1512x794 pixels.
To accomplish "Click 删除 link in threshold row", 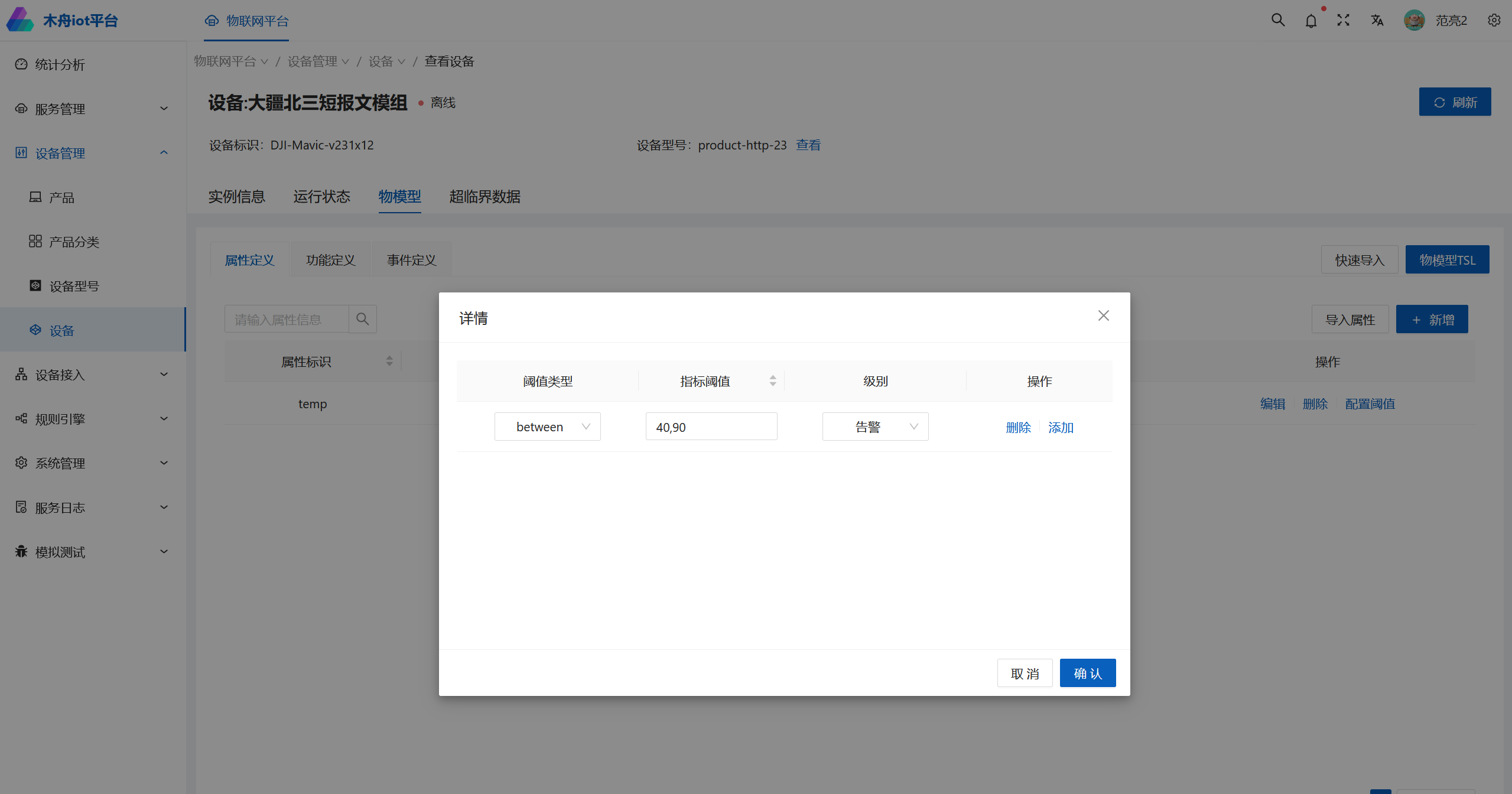I will click(x=1018, y=427).
